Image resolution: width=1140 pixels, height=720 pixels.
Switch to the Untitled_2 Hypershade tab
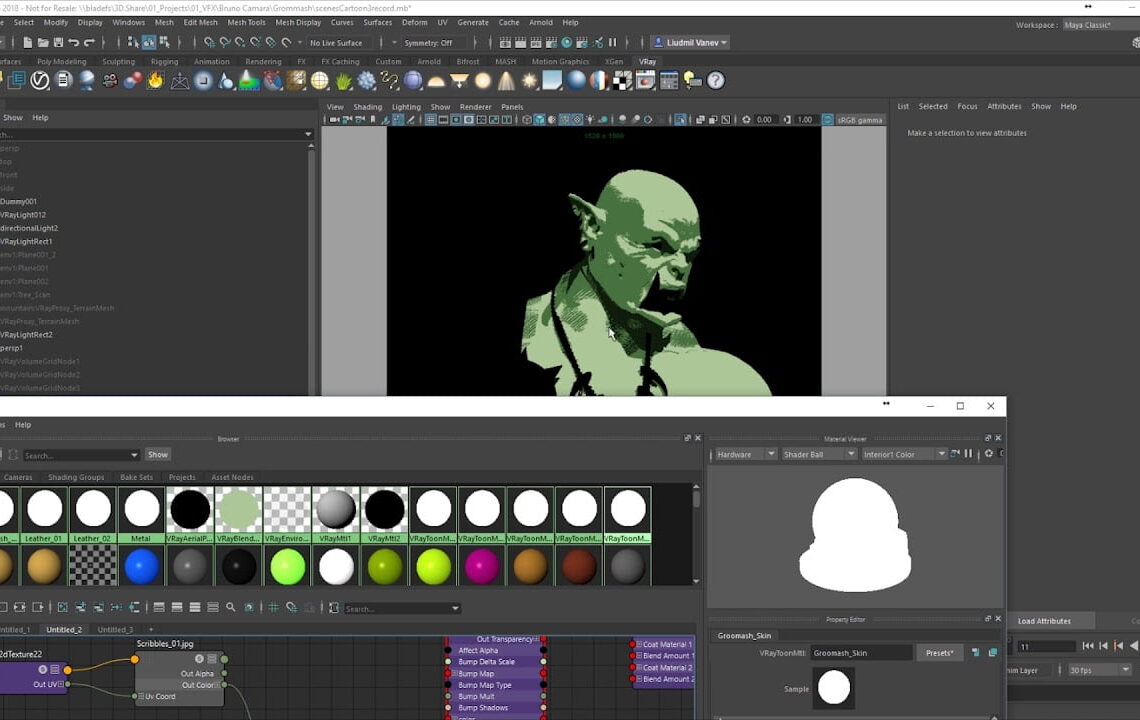[x=65, y=629]
